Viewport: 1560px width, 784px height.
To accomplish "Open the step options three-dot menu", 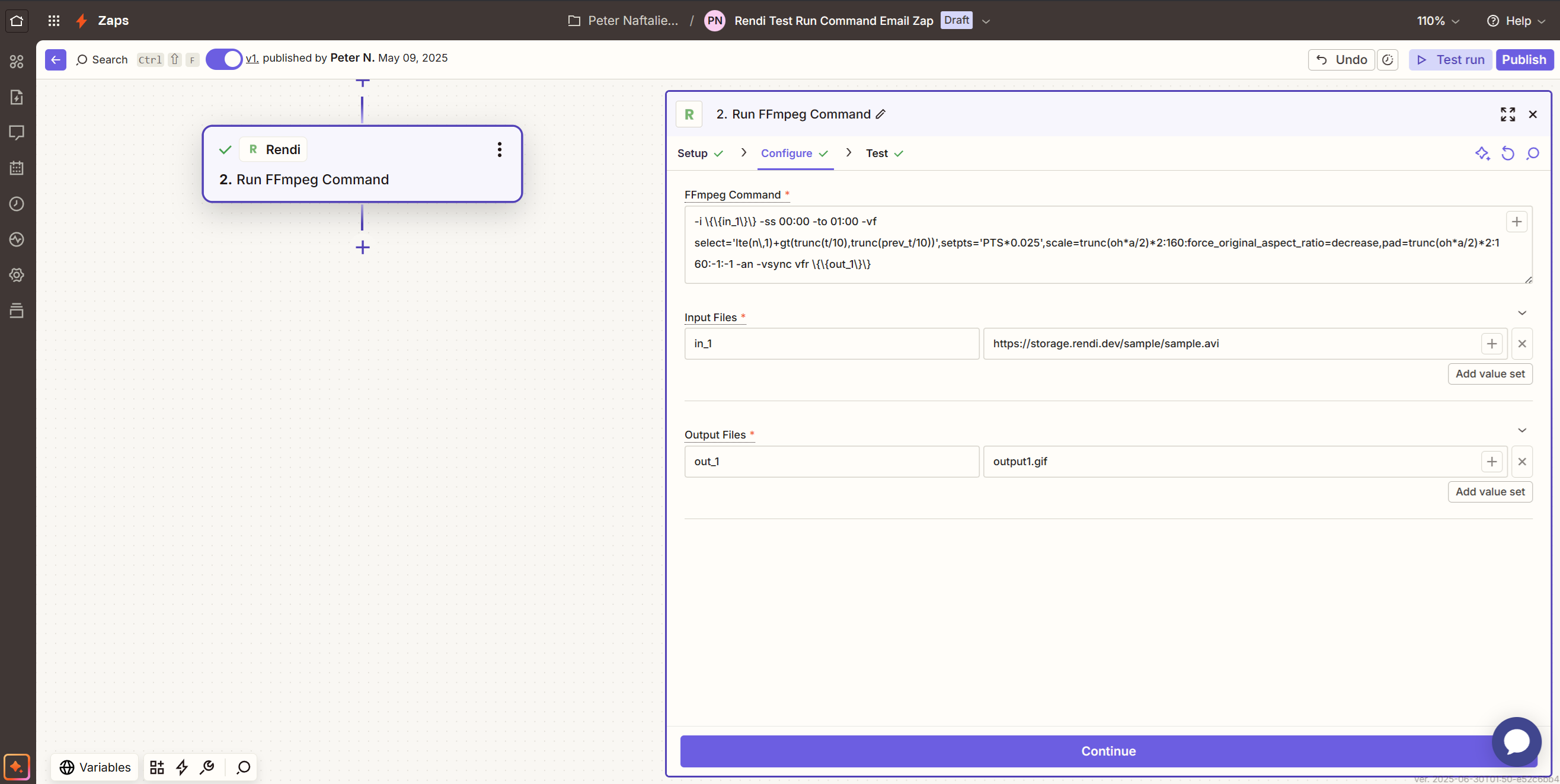I will pyautogui.click(x=500, y=149).
